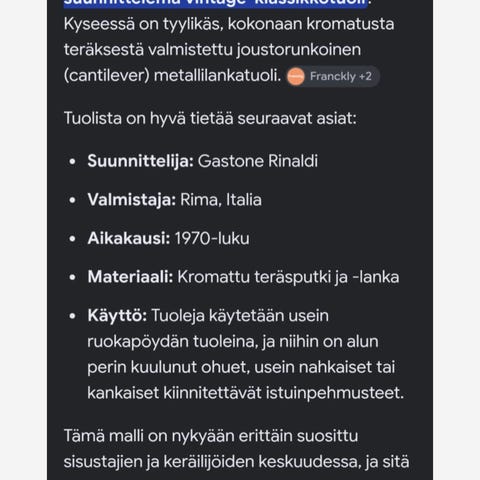Screen dimensions: 480x480
Task: Click the Aikakausi label
Action: pos(129,238)
